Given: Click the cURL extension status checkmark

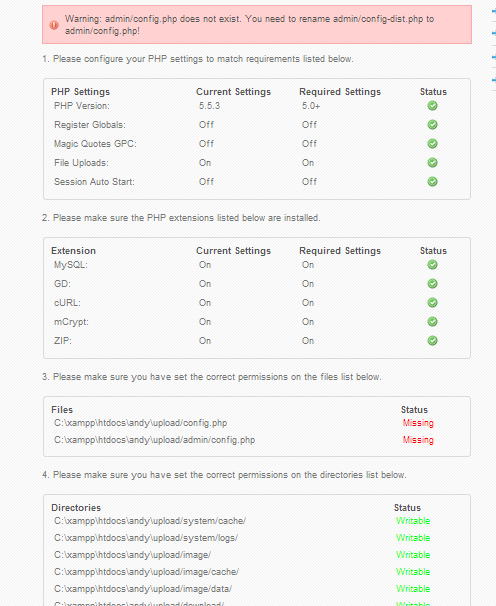Looking at the screenshot, I should (432, 302).
